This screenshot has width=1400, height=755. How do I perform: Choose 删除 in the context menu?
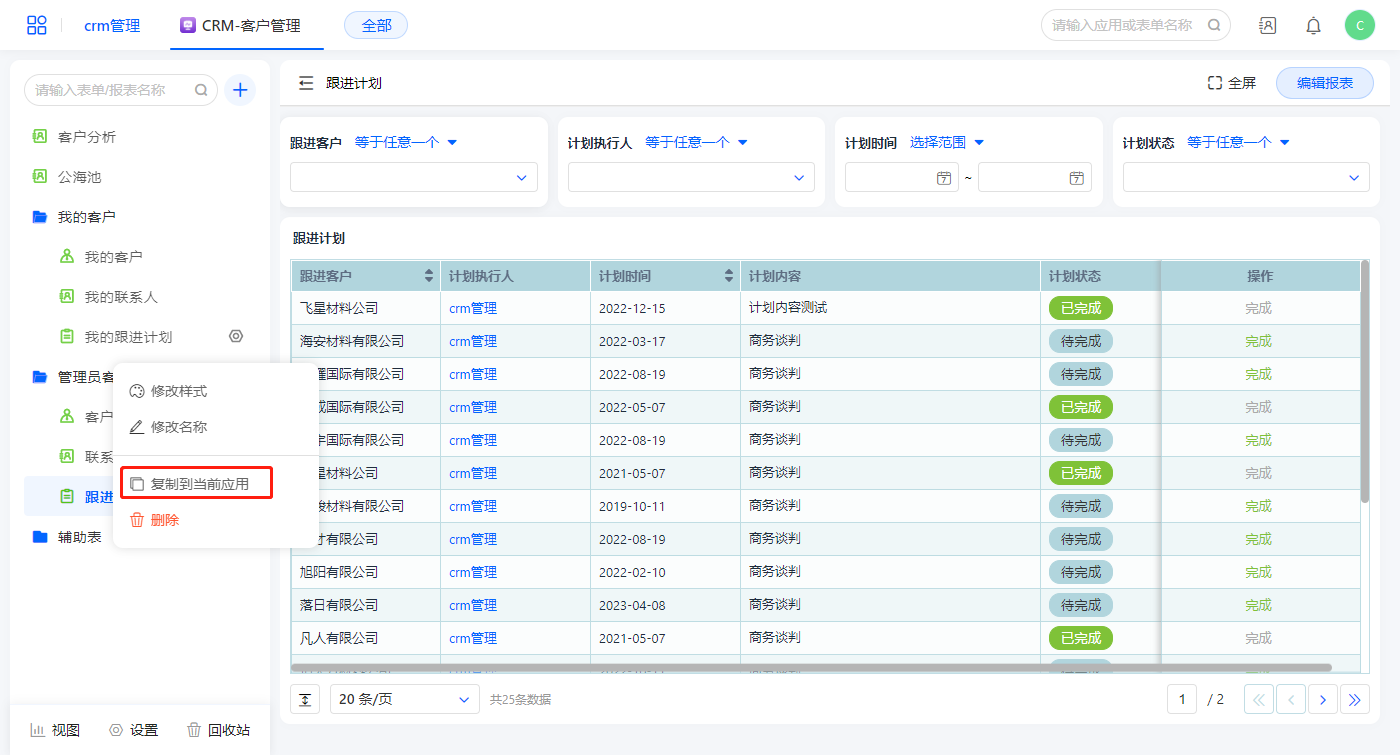(164, 520)
